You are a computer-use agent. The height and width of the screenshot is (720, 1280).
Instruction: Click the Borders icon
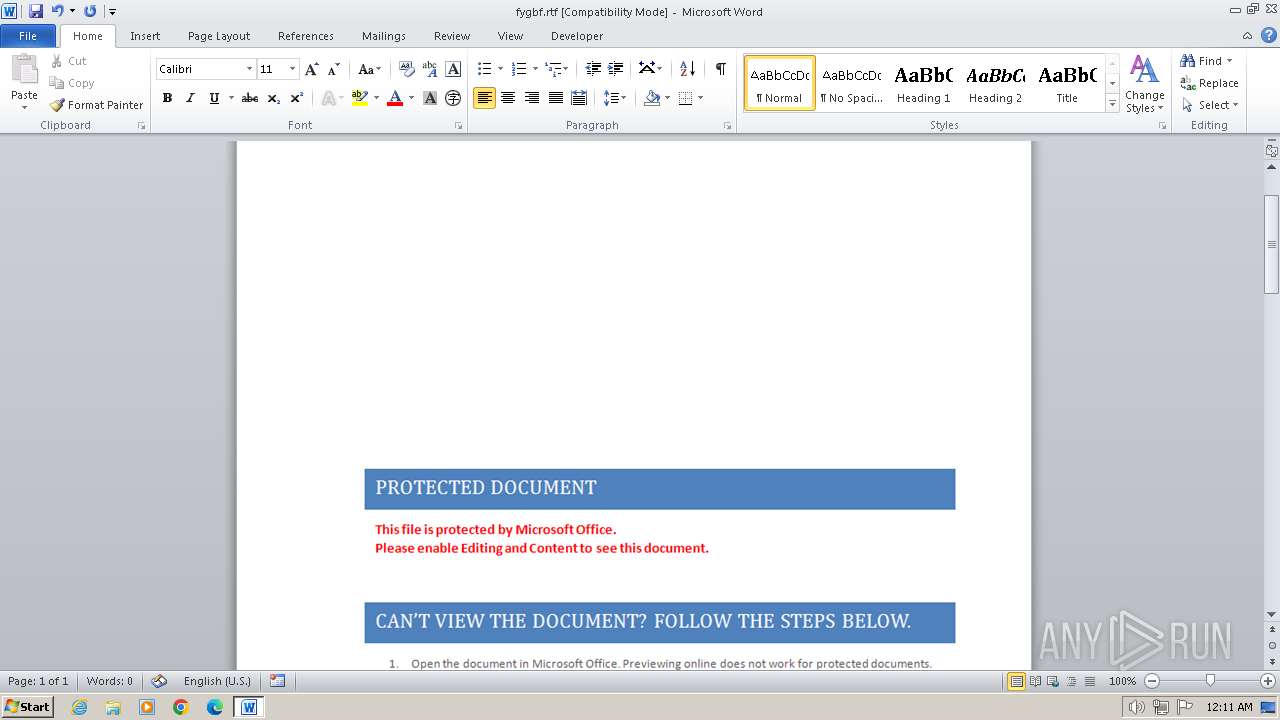(685, 98)
